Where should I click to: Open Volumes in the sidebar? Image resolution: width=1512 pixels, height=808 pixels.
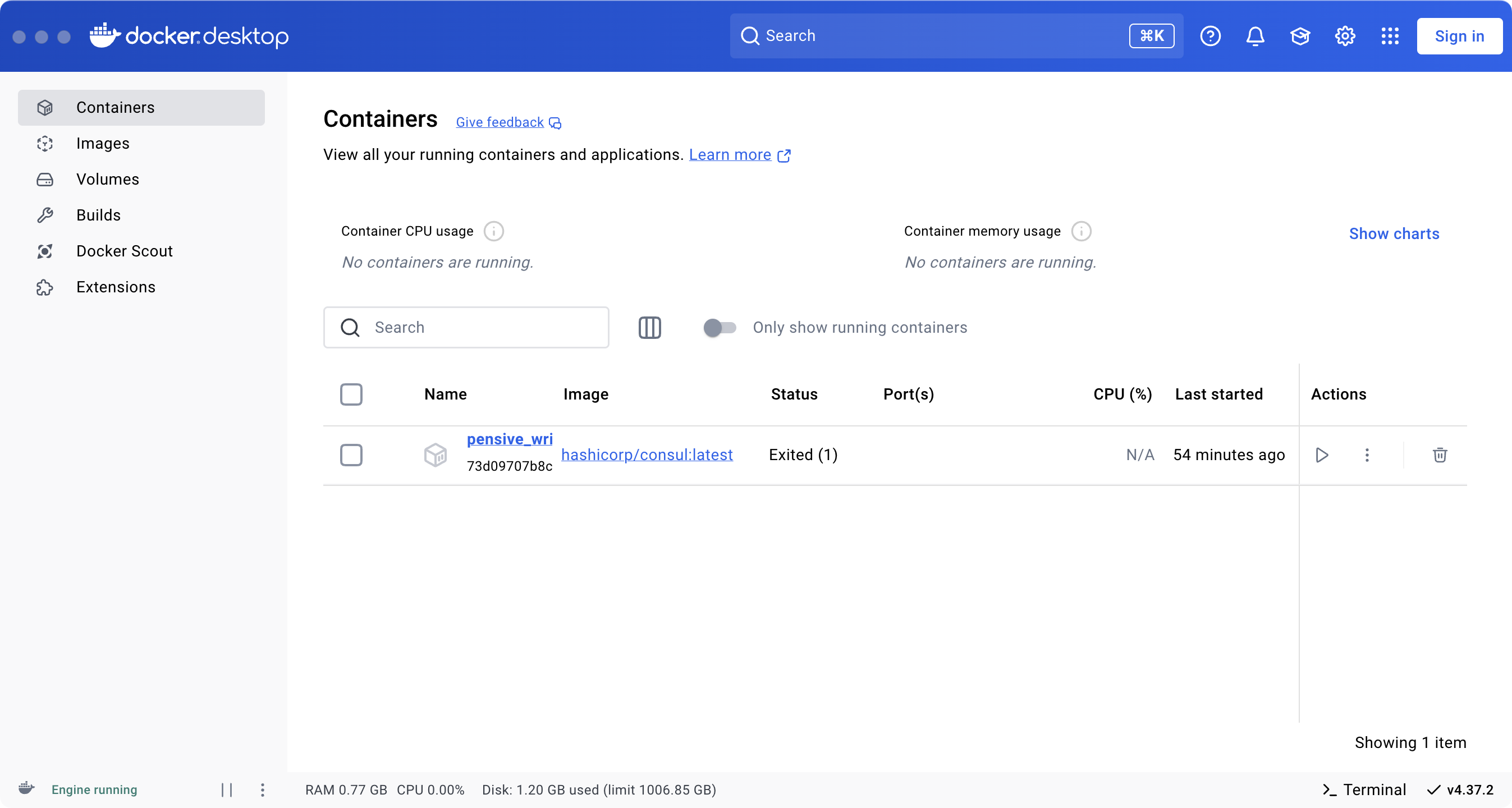click(141, 179)
